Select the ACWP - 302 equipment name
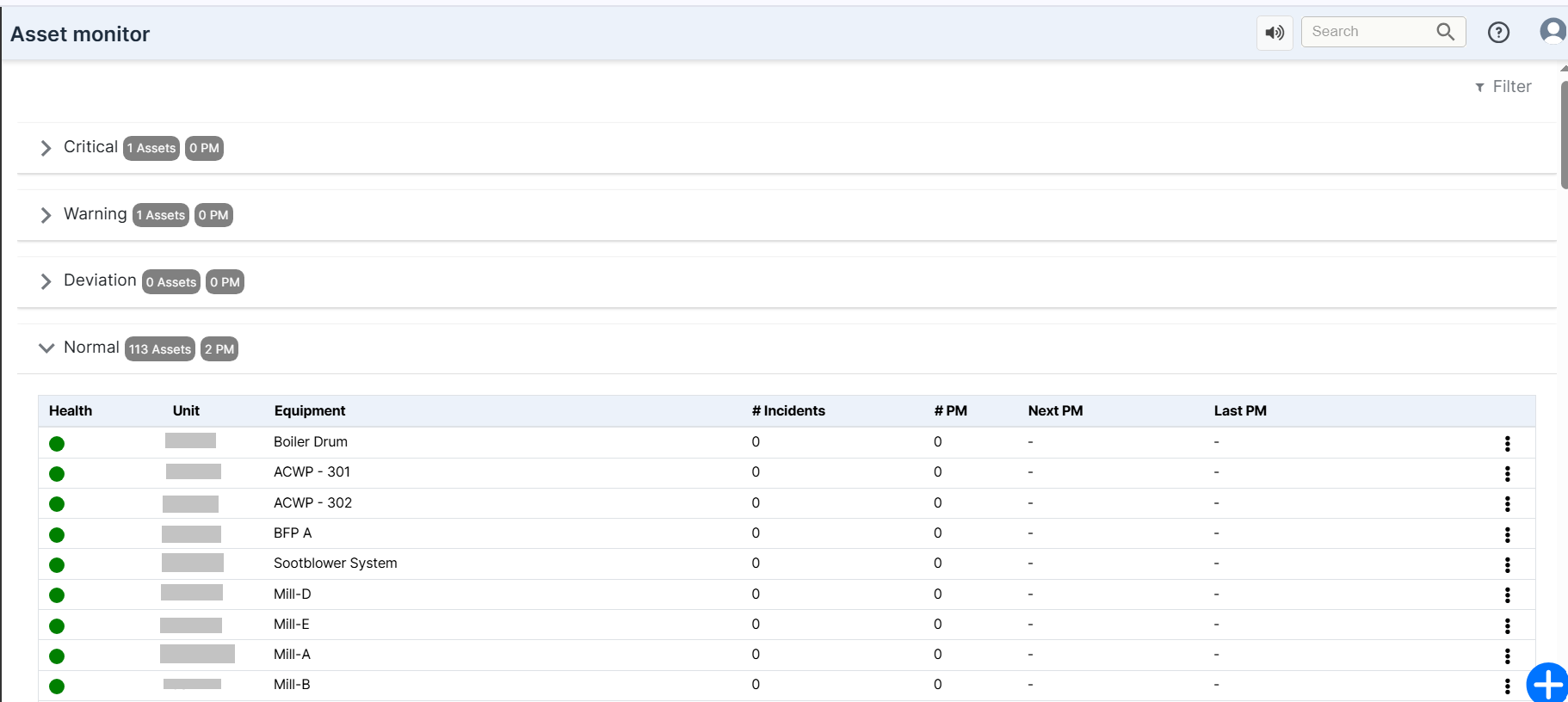 click(x=312, y=503)
